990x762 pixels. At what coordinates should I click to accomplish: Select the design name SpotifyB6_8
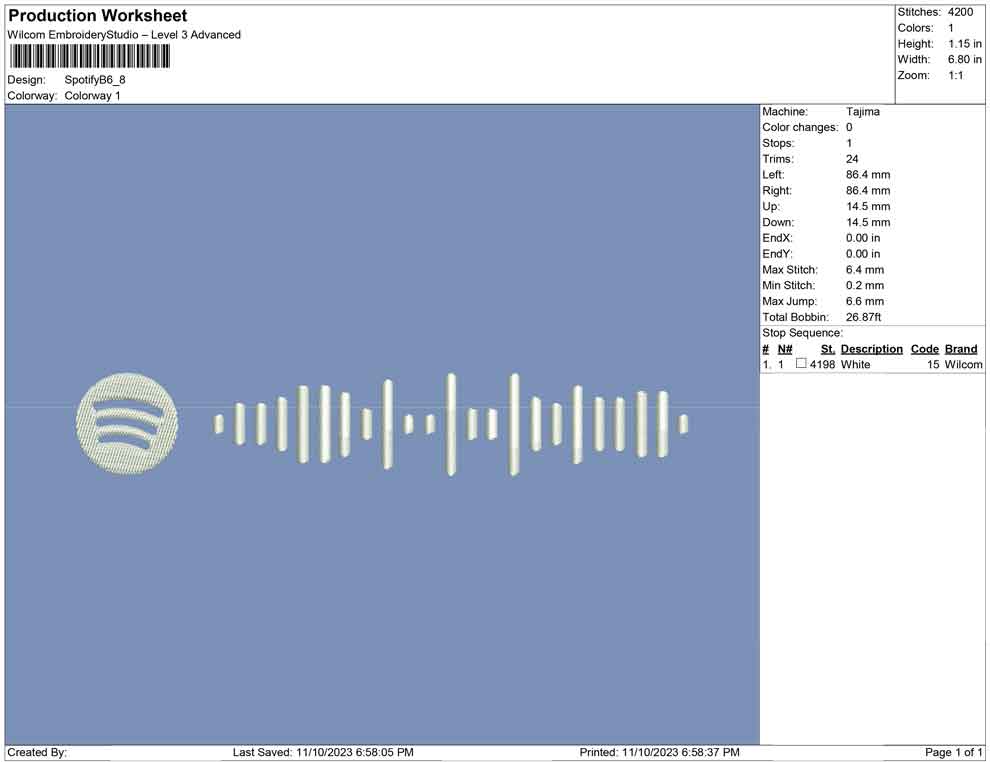[95, 80]
